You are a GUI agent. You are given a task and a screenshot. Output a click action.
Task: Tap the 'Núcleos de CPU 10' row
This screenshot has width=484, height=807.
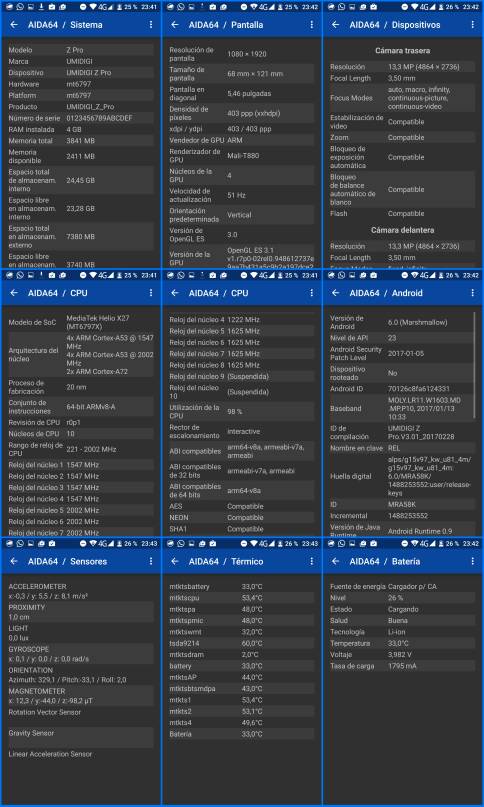click(81, 434)
